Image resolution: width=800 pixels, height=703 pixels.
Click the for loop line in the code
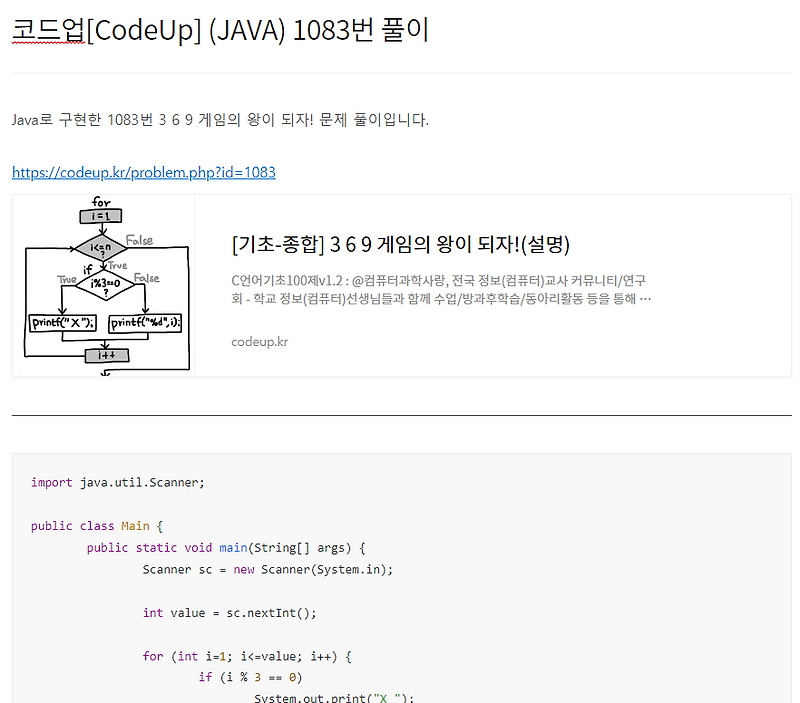pyautogui.click(x=250, y=656)
